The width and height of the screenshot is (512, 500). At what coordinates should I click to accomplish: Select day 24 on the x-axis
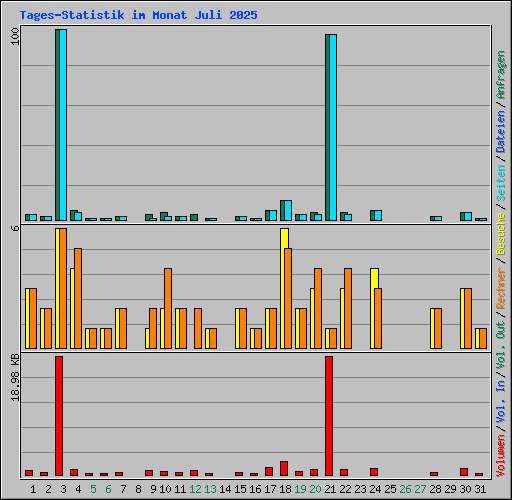[x=375, y=489]
